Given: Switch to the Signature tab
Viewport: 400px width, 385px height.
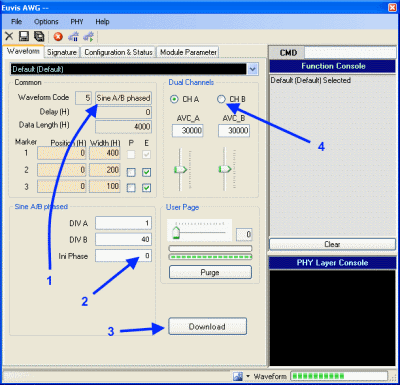Looking at the screenshot, I should pos(62,52).
